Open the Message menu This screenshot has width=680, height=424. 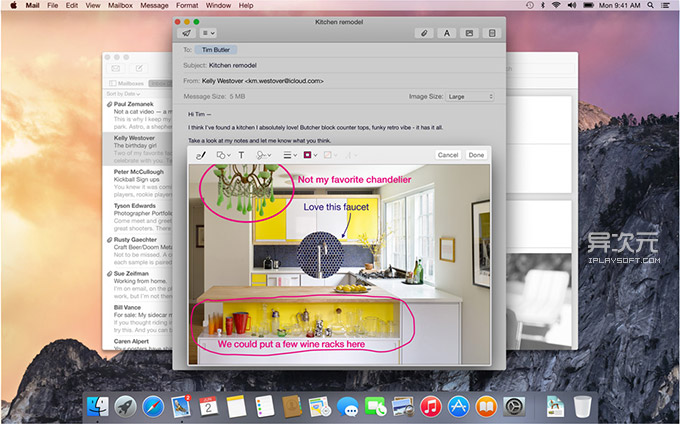pos(154,5)
